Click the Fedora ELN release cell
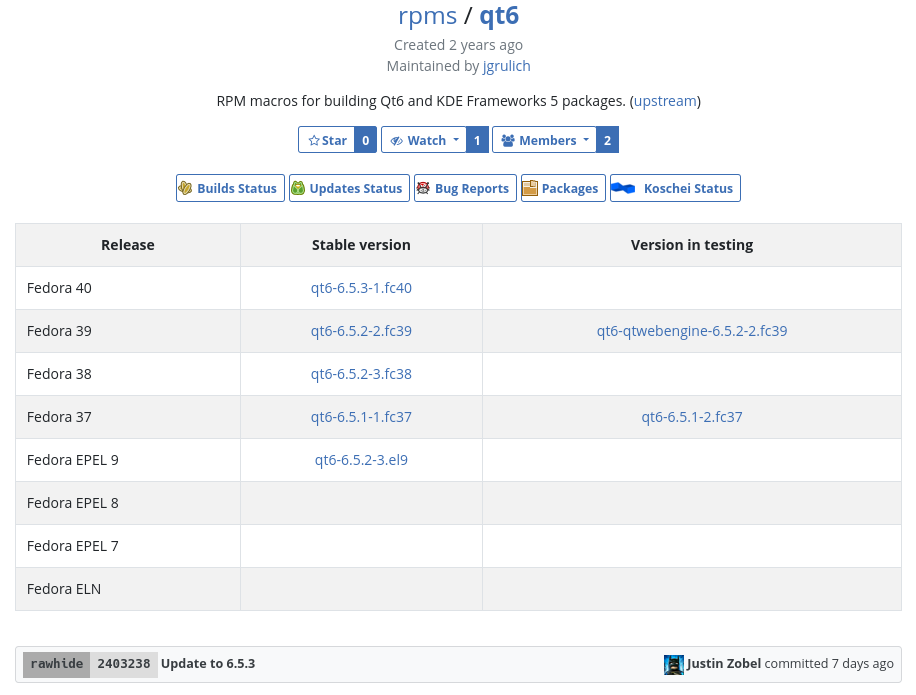 tap(128, 589)
